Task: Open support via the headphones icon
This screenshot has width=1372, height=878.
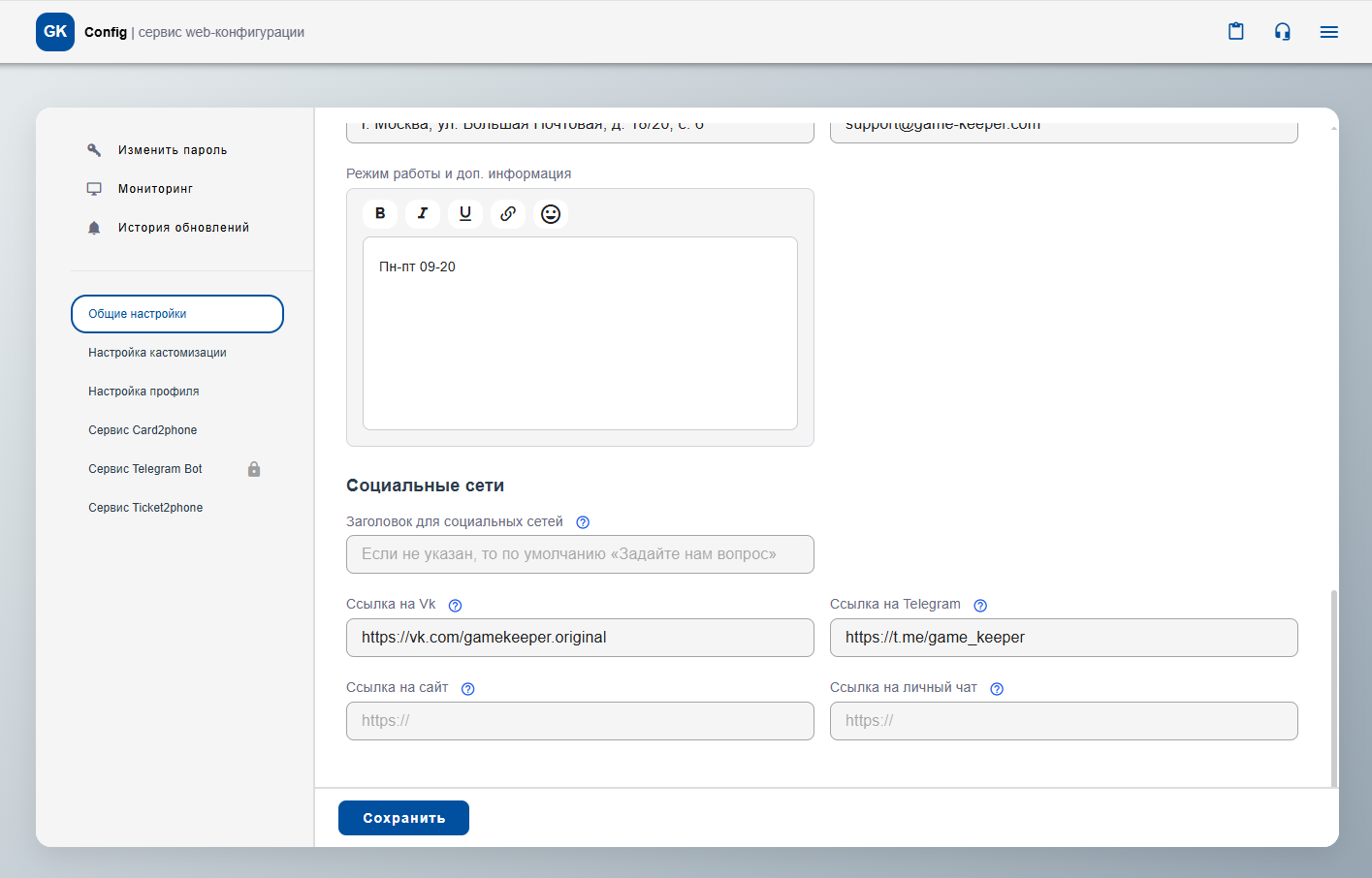Action: [x=1283, y=32]
